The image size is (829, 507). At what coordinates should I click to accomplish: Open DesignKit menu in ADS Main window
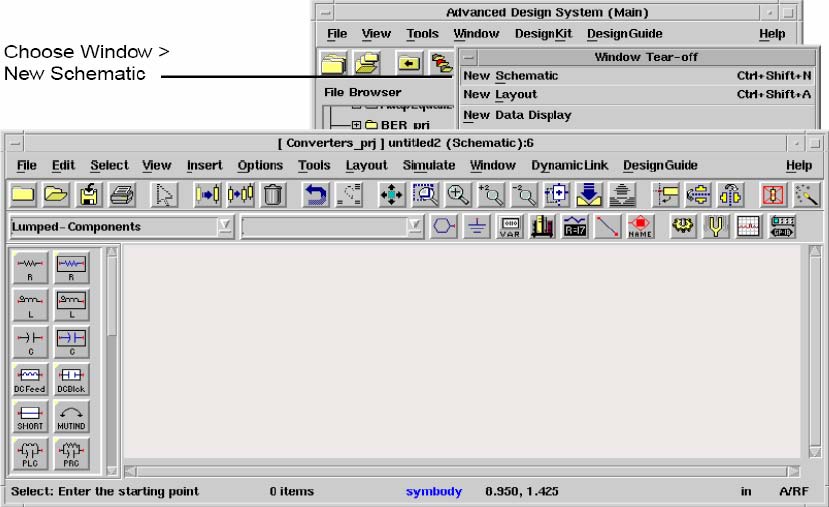click(544, 34)
